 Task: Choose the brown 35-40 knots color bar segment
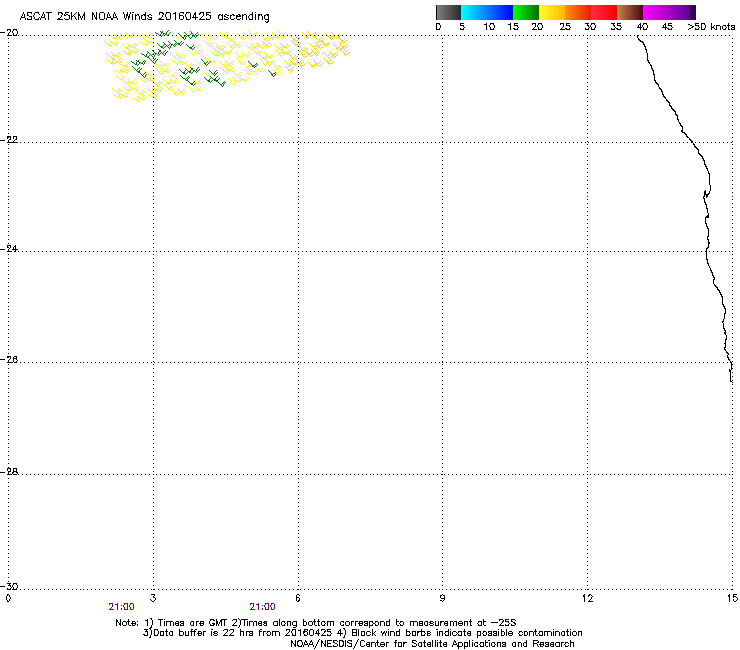pyautogui.click(x=630, y=12)
